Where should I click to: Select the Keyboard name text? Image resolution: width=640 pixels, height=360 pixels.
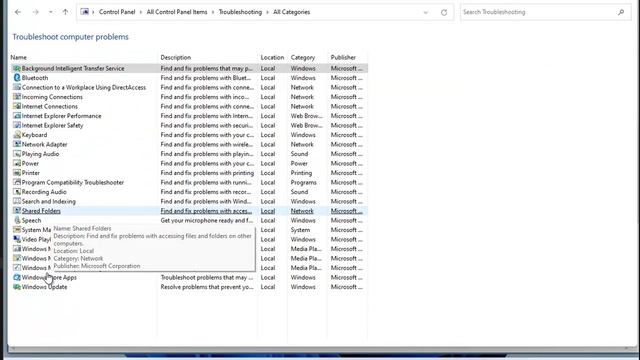(x=34, y=135)
